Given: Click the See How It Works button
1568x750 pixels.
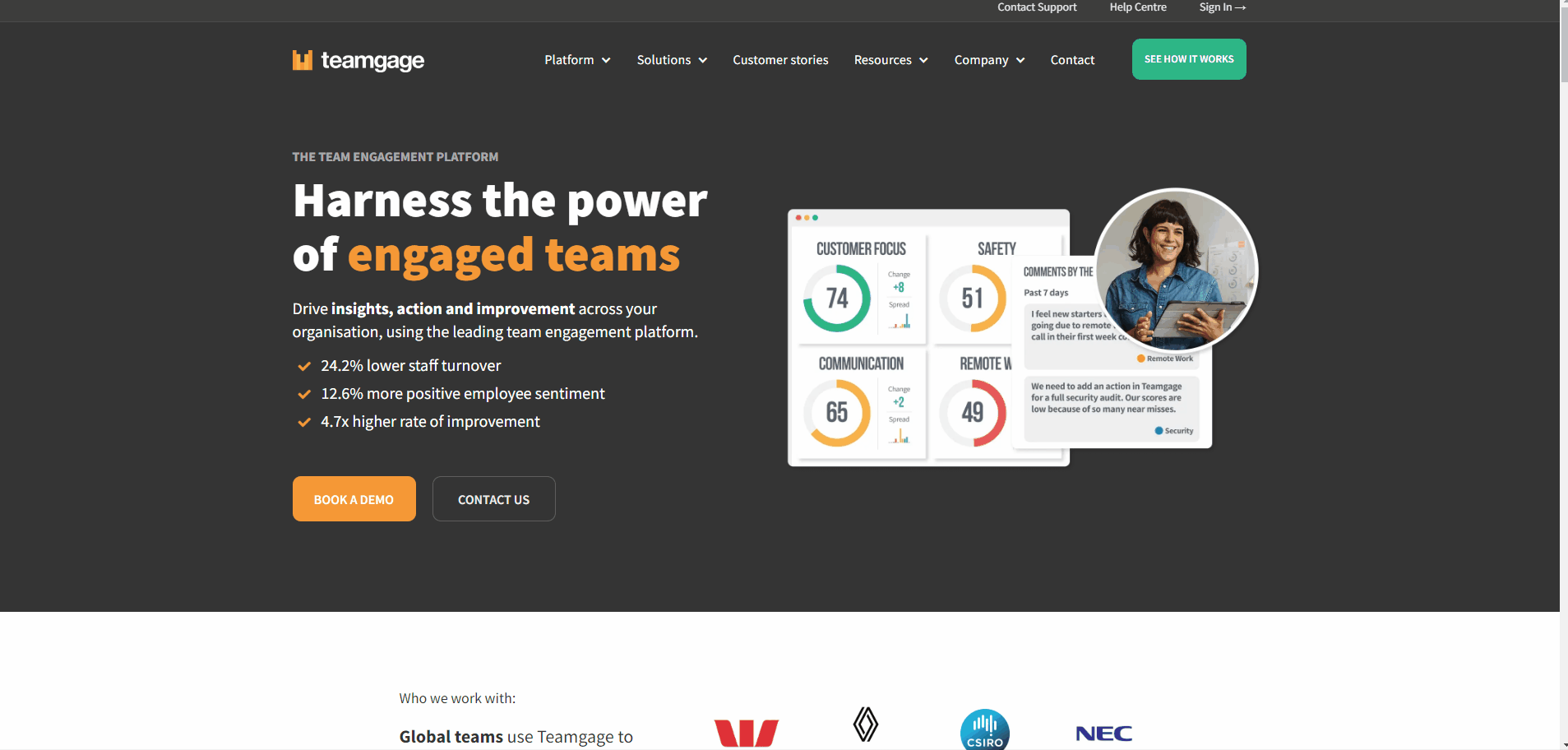Looking at the screenshot, I should click(x=1189, y=59).
